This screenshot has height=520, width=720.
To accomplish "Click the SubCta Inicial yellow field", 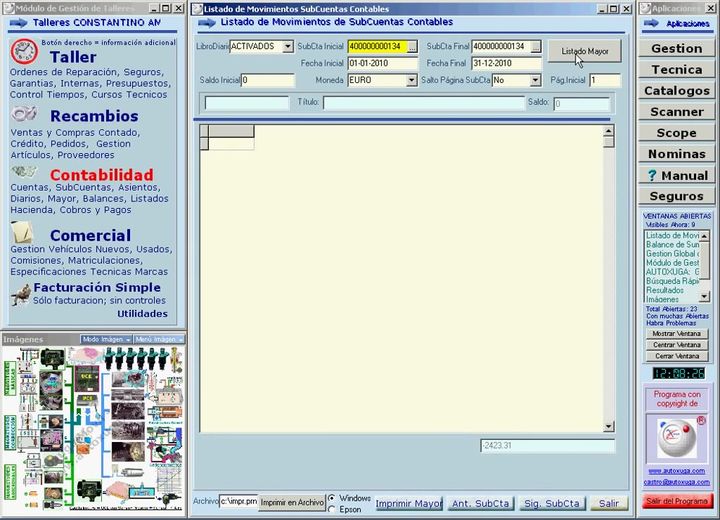I will 377,46.
